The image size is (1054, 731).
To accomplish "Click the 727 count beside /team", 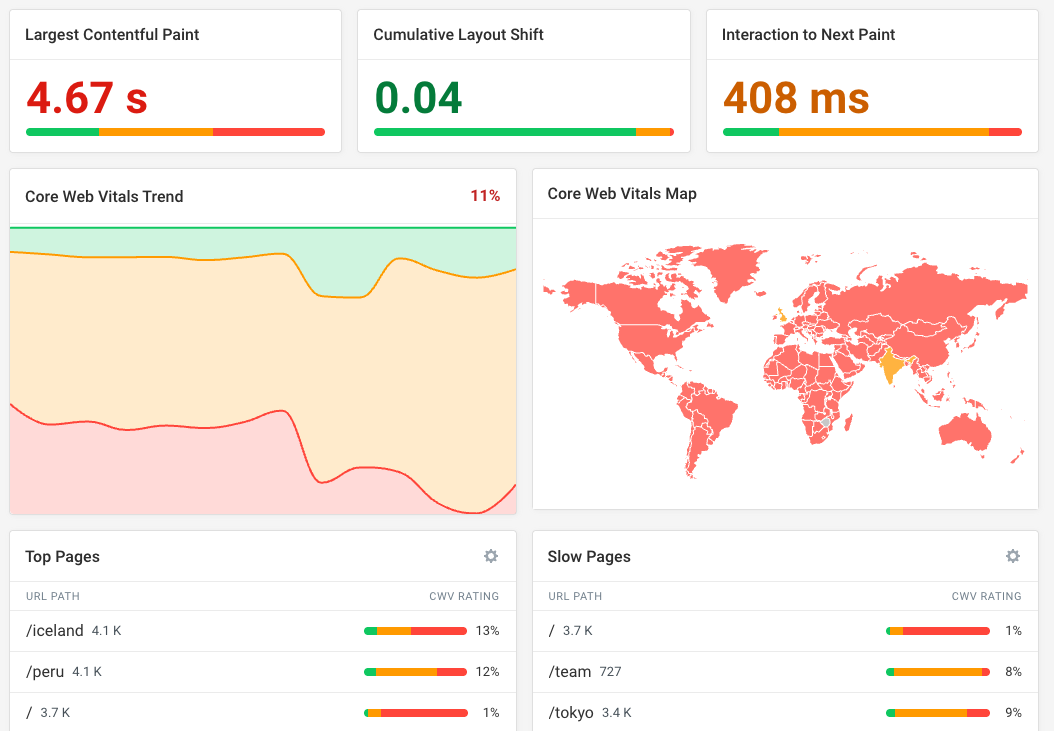I will pyautogui.click(x=610, y=672).
